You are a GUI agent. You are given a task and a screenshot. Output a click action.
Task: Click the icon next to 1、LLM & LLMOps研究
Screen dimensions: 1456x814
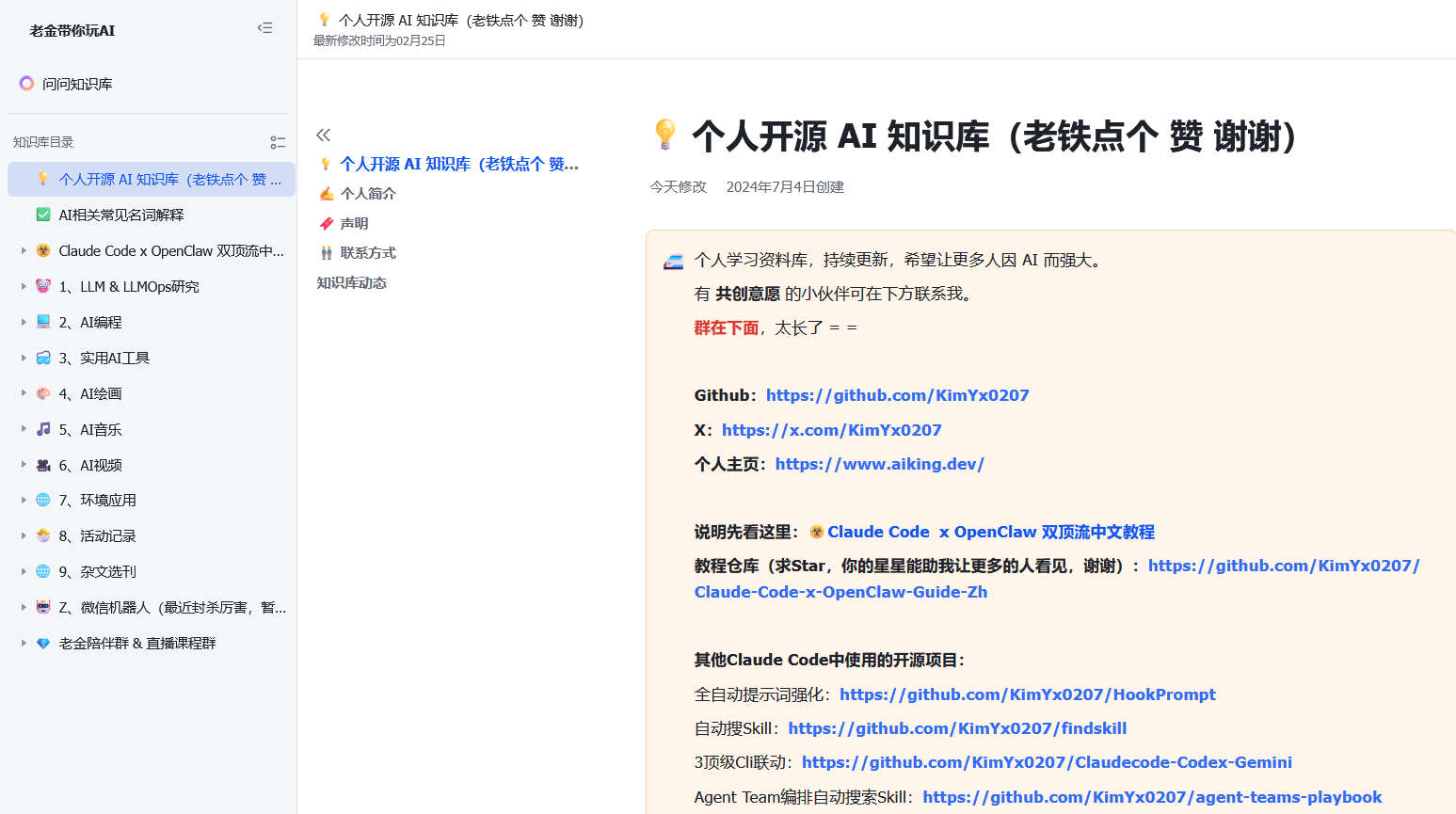43,286
